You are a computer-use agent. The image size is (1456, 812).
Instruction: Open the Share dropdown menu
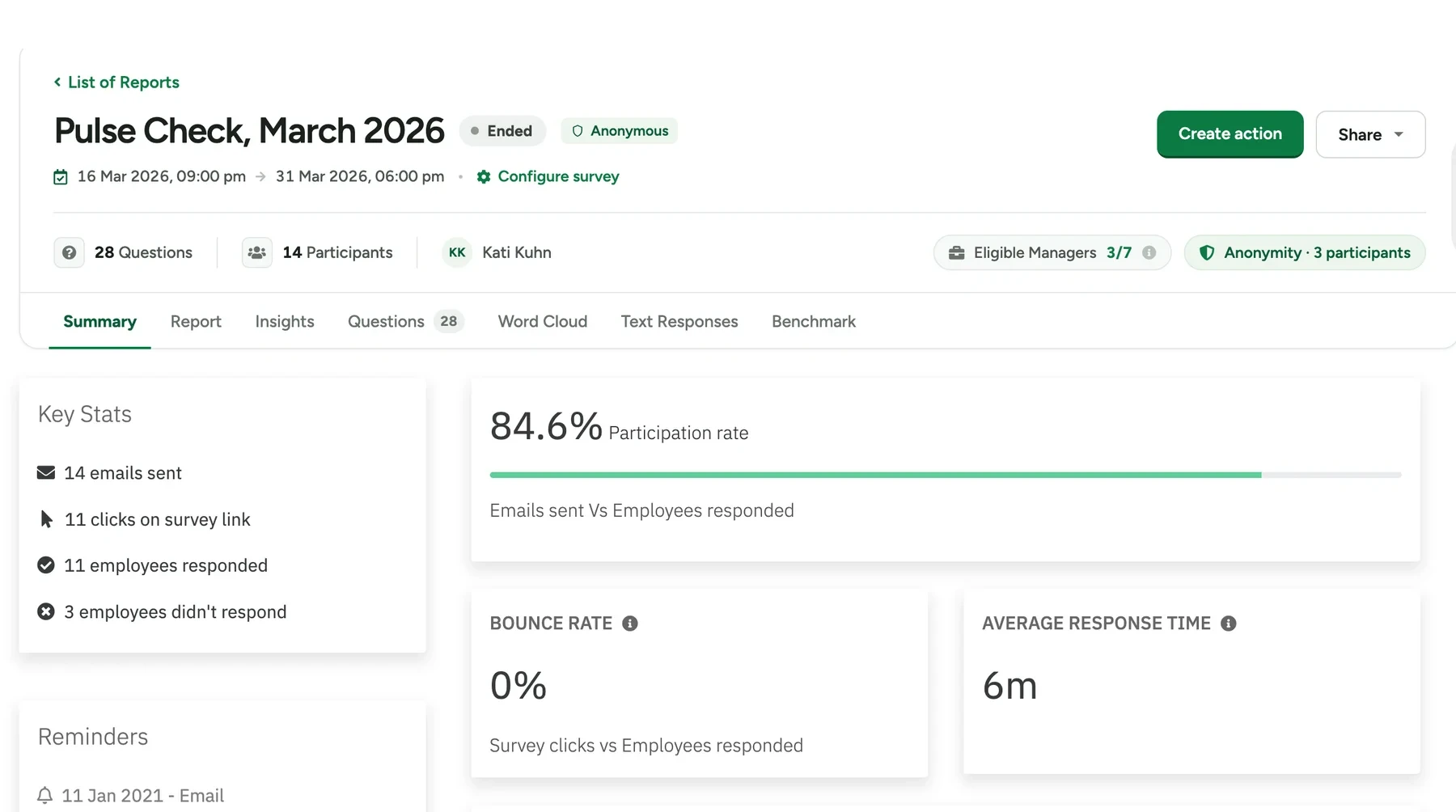pyautogui.click(x=1370, y=134)
